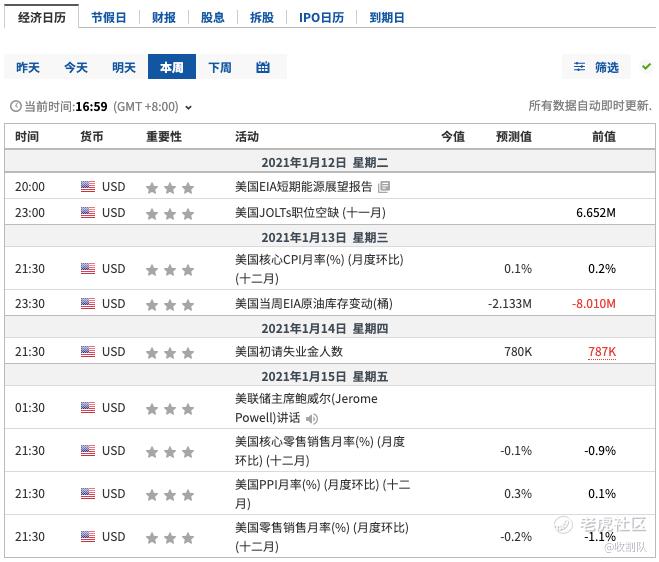Click the filter sliders icon
The height and width of the screenshot is (562, 659).
point(579,67)
